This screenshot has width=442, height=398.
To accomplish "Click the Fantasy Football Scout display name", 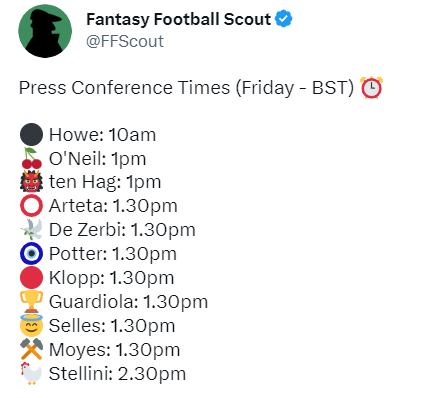I will [178, 19].
